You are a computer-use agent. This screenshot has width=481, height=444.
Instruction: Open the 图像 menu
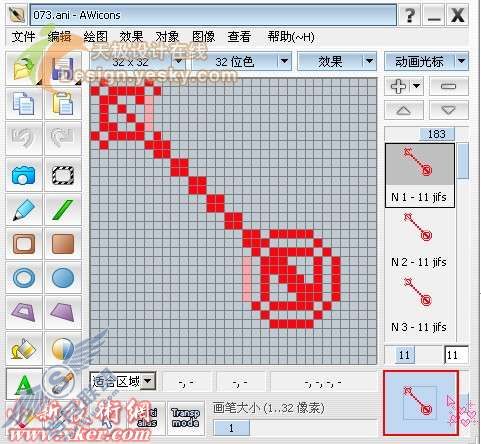(x=204, y=37)
